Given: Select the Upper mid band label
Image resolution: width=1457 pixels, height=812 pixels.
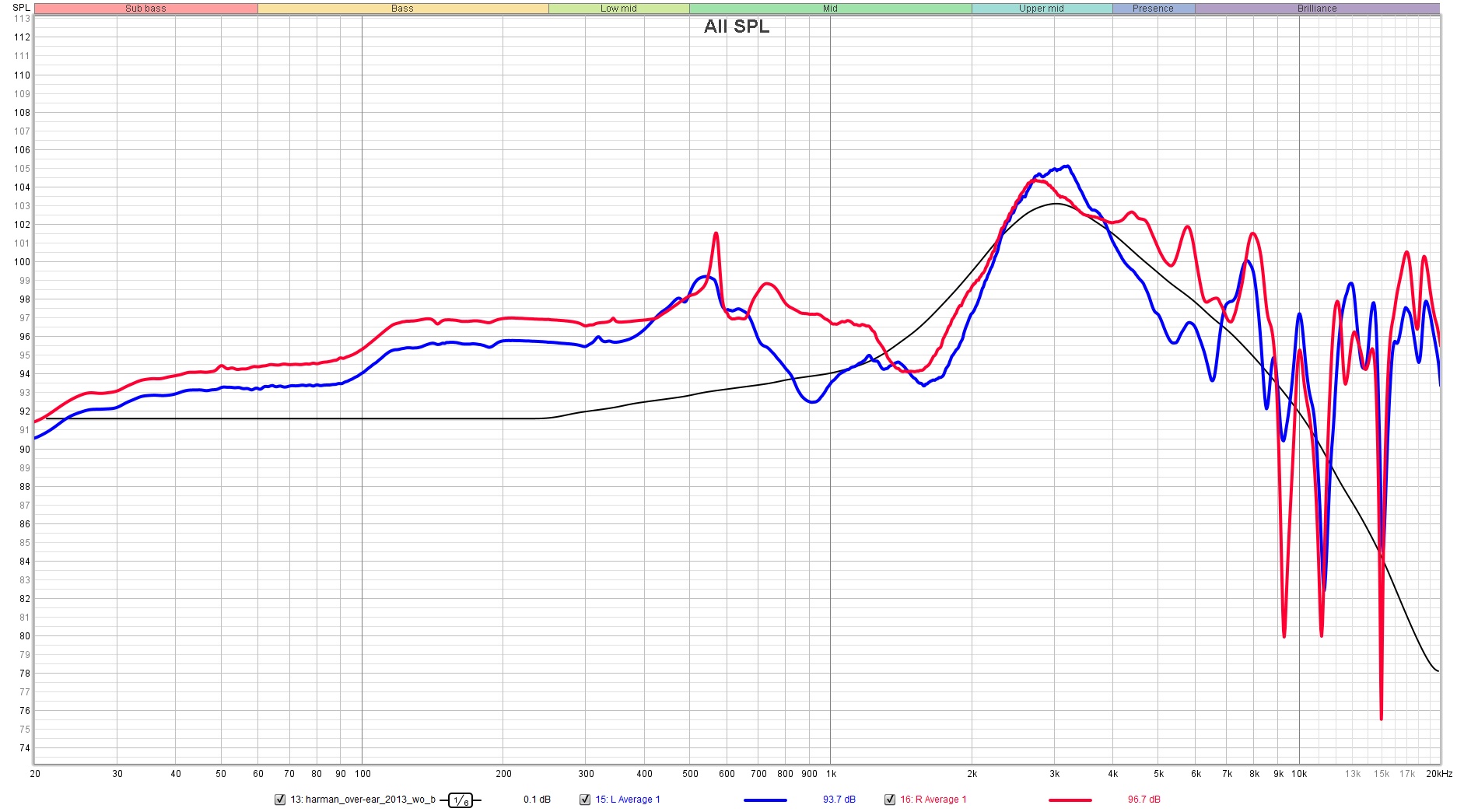Looking at the screenshot, I should click(x=1042, y=9).
